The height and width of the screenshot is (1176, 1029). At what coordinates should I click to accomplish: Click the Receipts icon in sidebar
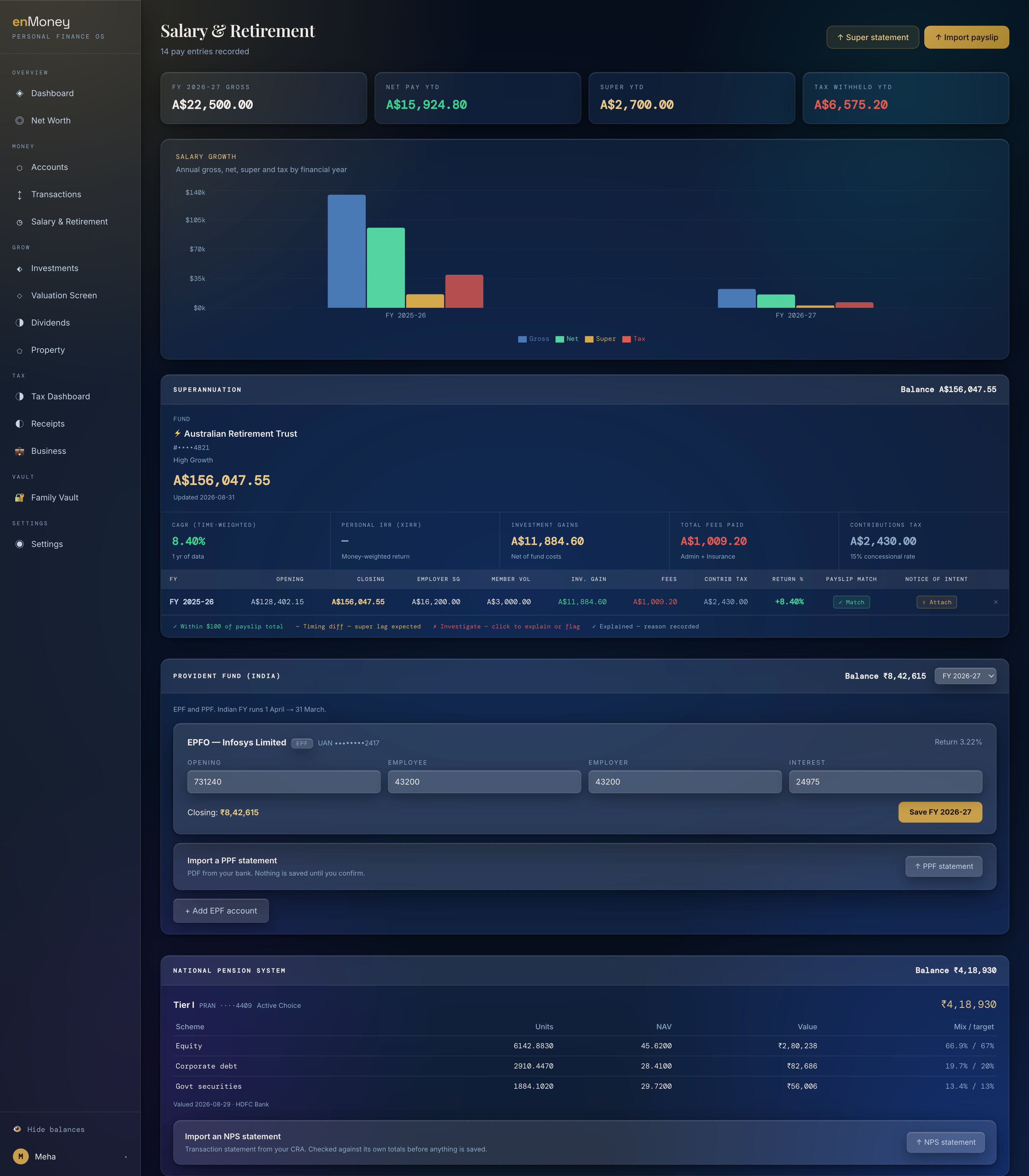(x=20, y=424)
